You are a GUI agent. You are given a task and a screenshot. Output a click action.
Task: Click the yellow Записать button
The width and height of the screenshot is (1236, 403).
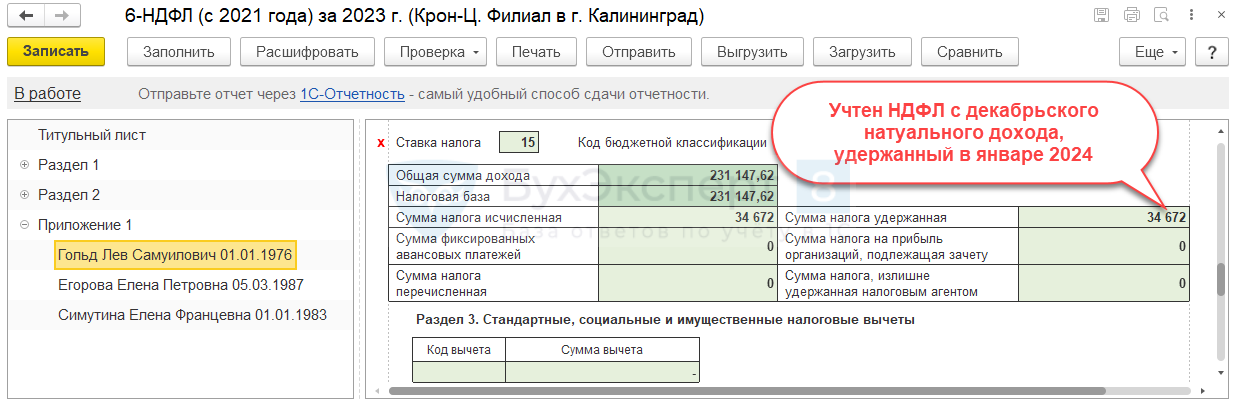[56, 52]
